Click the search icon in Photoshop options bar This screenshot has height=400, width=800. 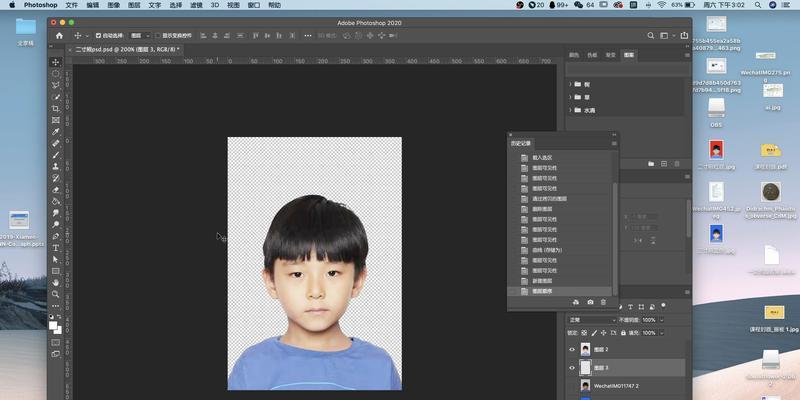pyautogui.click(x=651, y=36)
